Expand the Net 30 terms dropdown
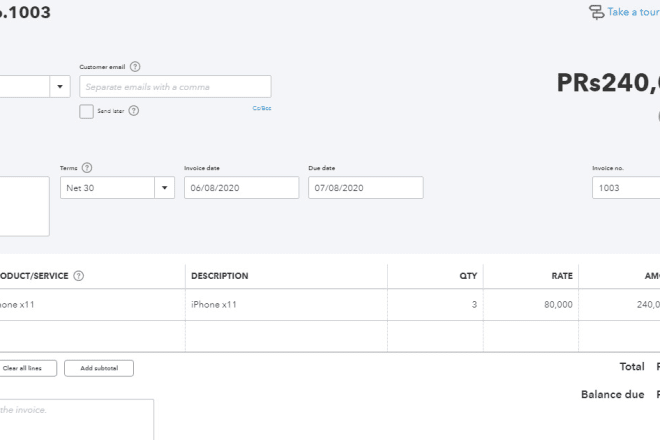Viewport: 660px width, 440px height. click(x=165, y=188)
